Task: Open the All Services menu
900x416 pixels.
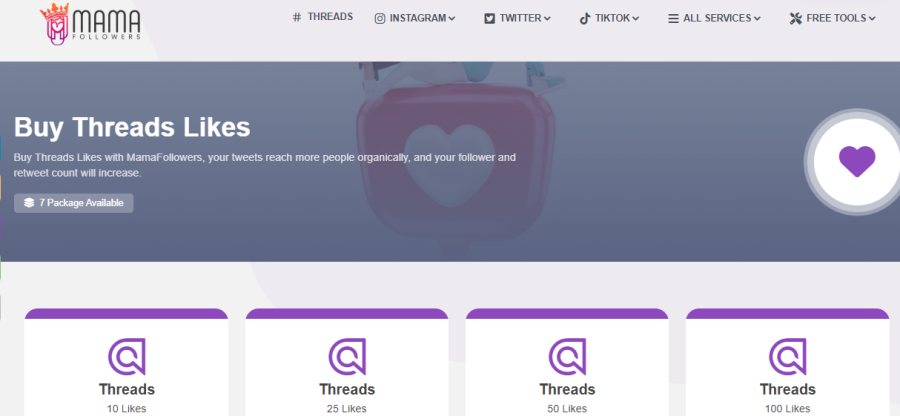Action: tap(715, 18)
